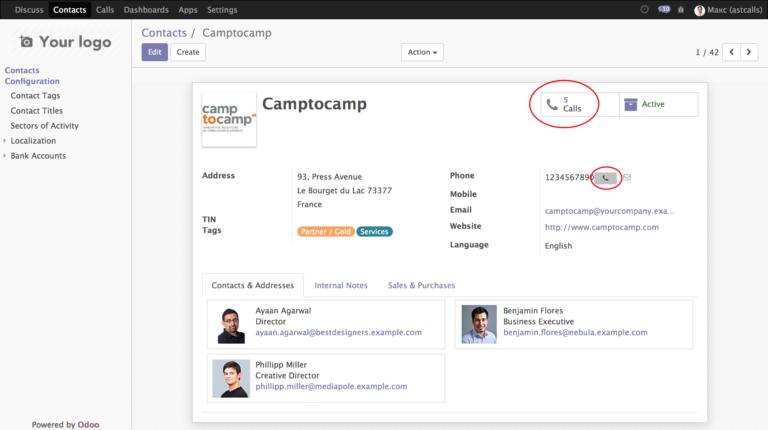This screenshot has height=430, width=768.
Task: Switch to the Contacts & Addresses tab
Action: click(253, 286)
